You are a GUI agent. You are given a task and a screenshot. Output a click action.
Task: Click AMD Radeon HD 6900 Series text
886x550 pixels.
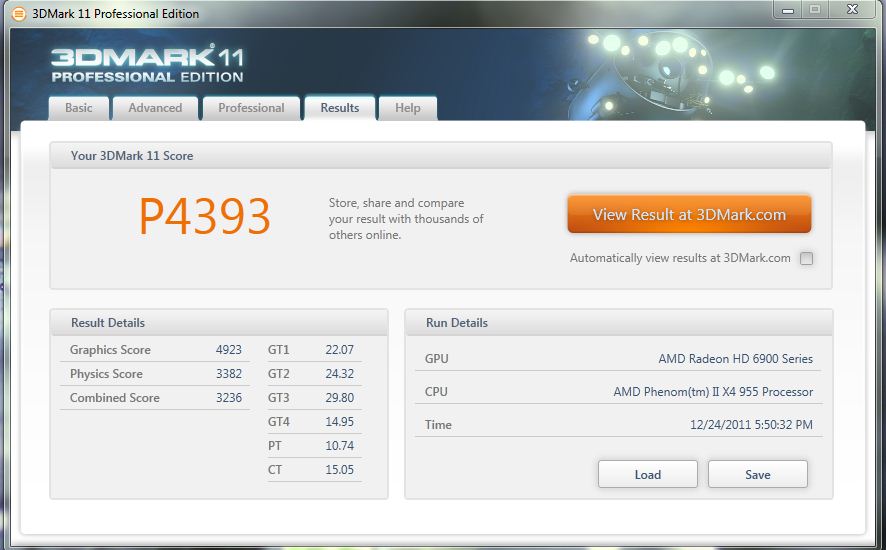click(x=735, y=359)
